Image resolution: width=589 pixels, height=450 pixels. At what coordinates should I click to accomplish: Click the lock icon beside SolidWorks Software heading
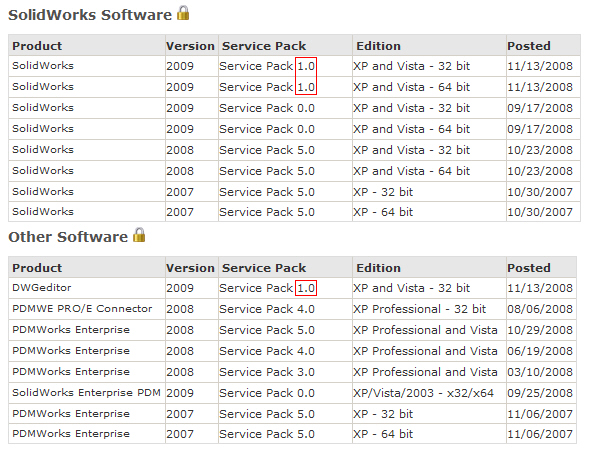[x=183, y=13]
